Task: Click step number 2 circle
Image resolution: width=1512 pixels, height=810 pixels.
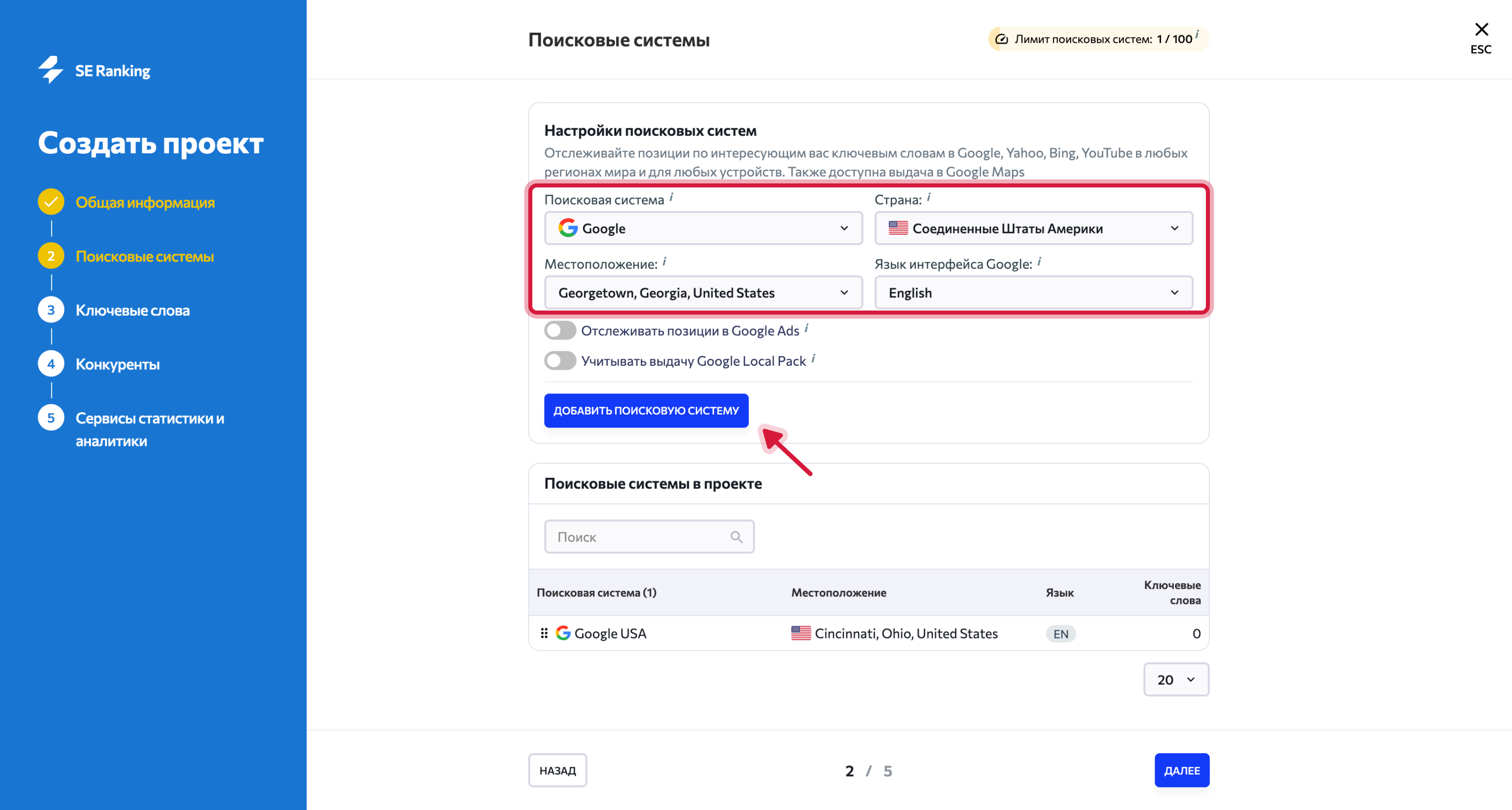Action: pos(51,256)
